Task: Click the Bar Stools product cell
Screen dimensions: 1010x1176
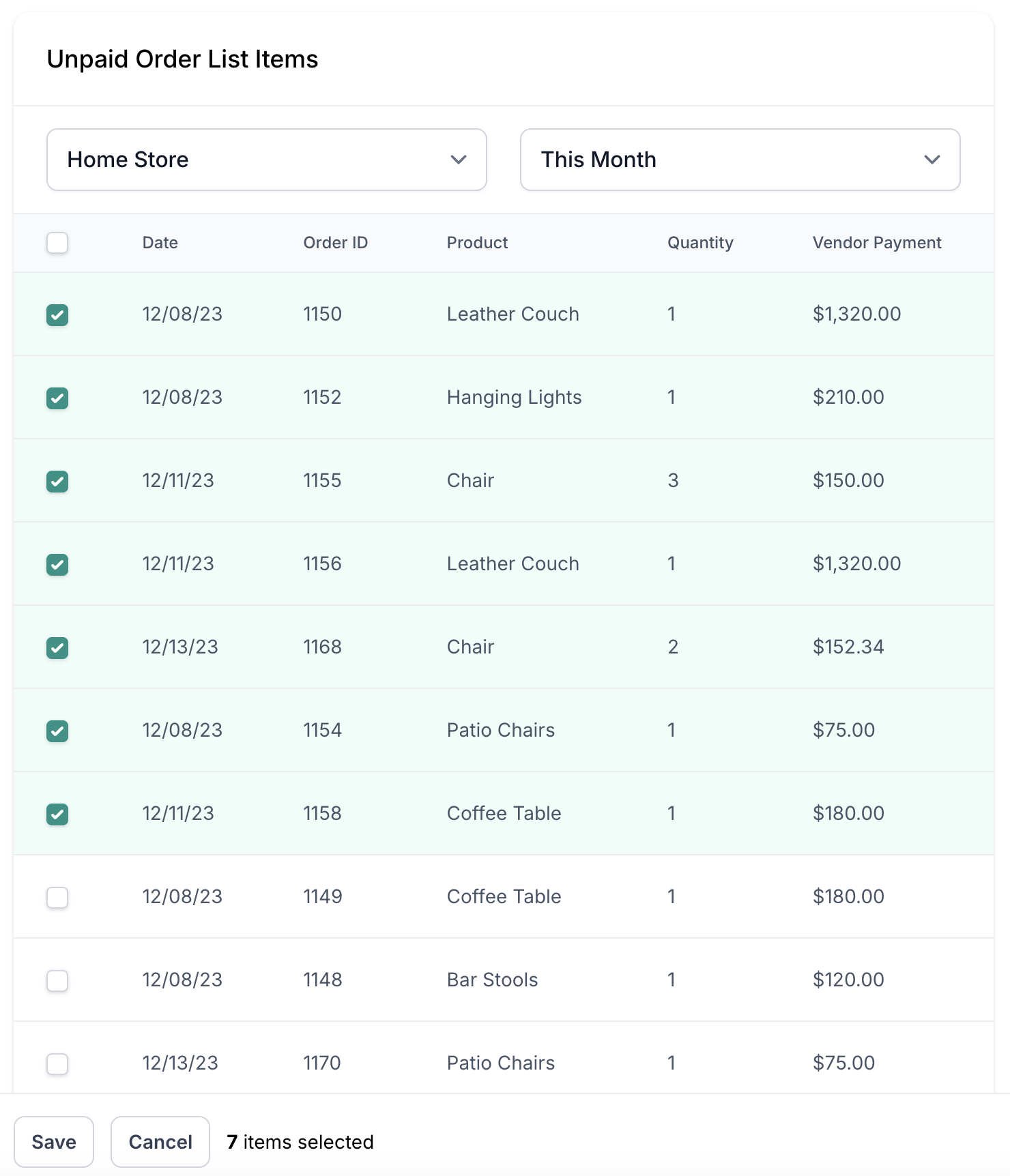Action: (x=493, y=980)
